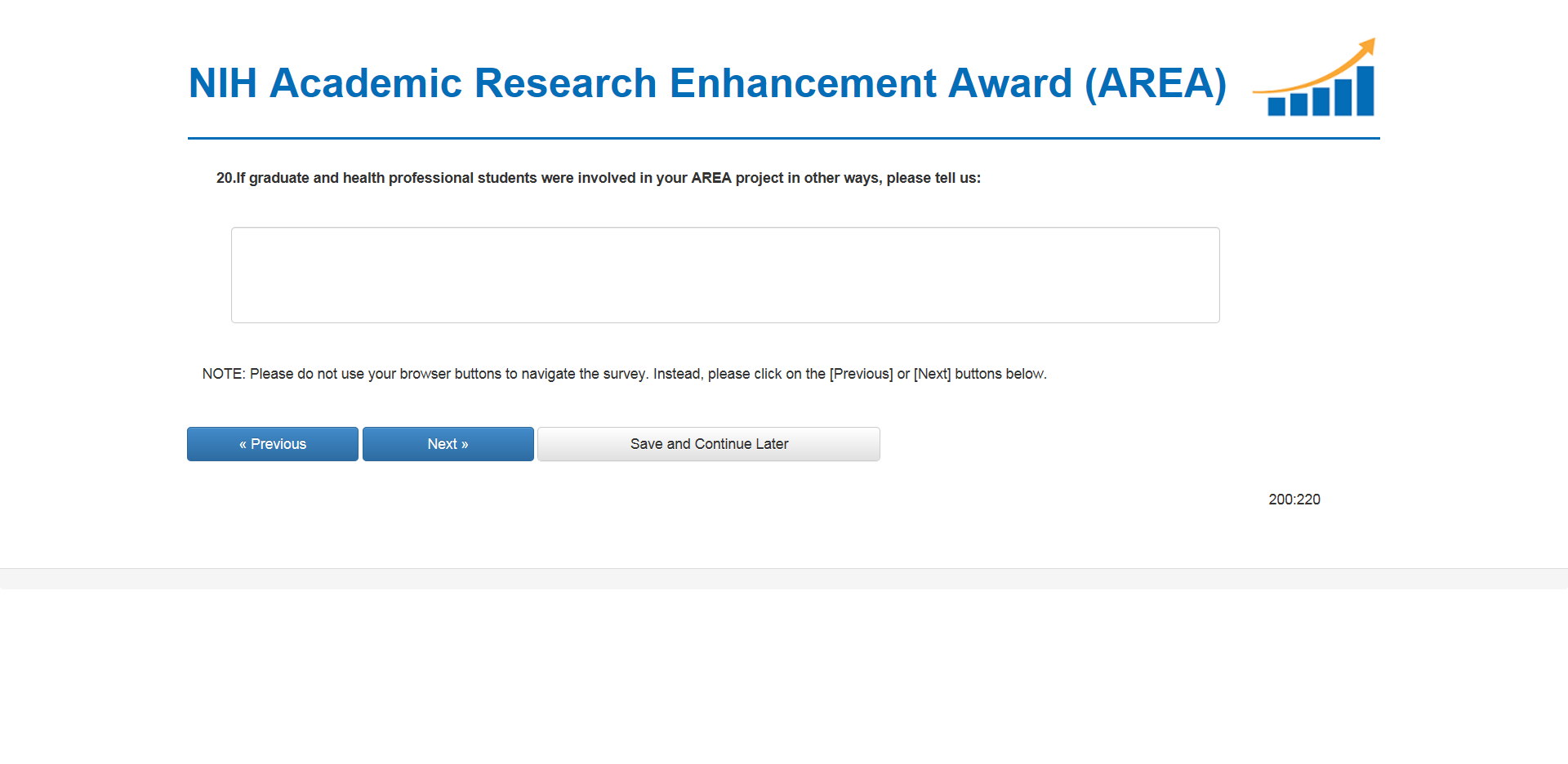
Task: Click the tallest blue bar in the logo
Action: pyautogui.click(x=1365, y=91)
